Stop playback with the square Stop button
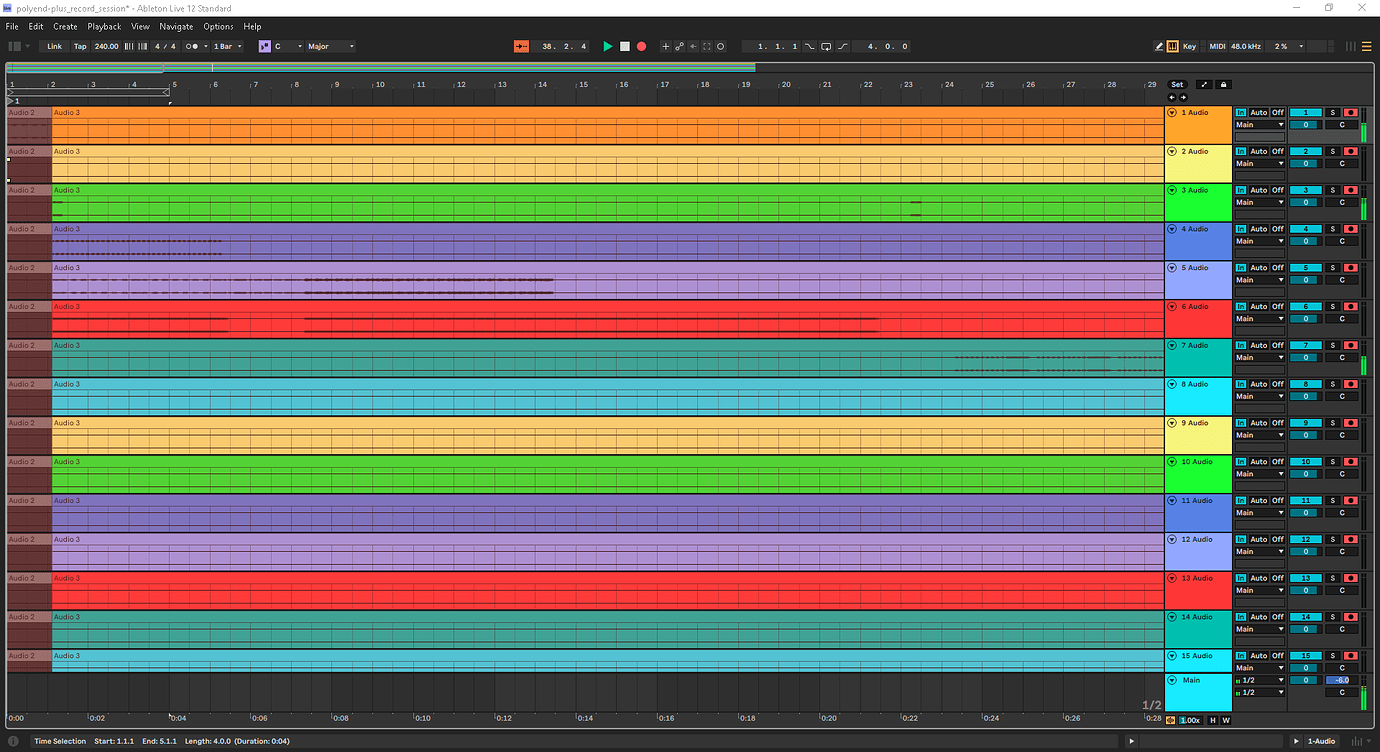The width and height of the screenshot is (1380, 752). click(x=624, y=46)
